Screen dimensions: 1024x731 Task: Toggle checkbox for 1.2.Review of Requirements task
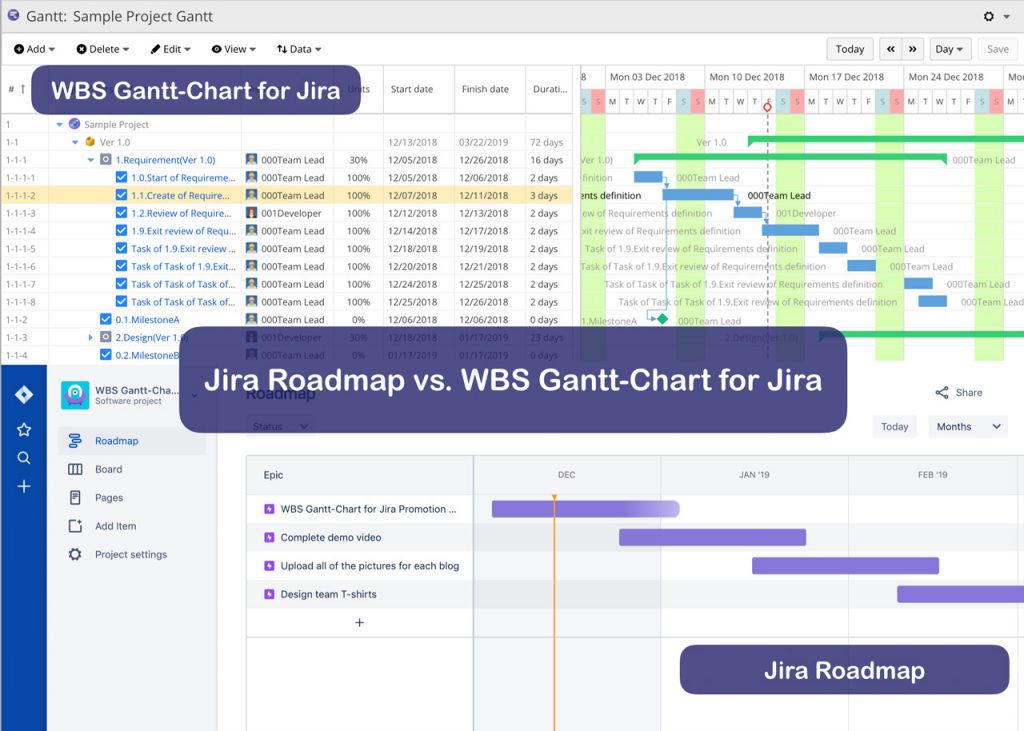coord(122,213)
